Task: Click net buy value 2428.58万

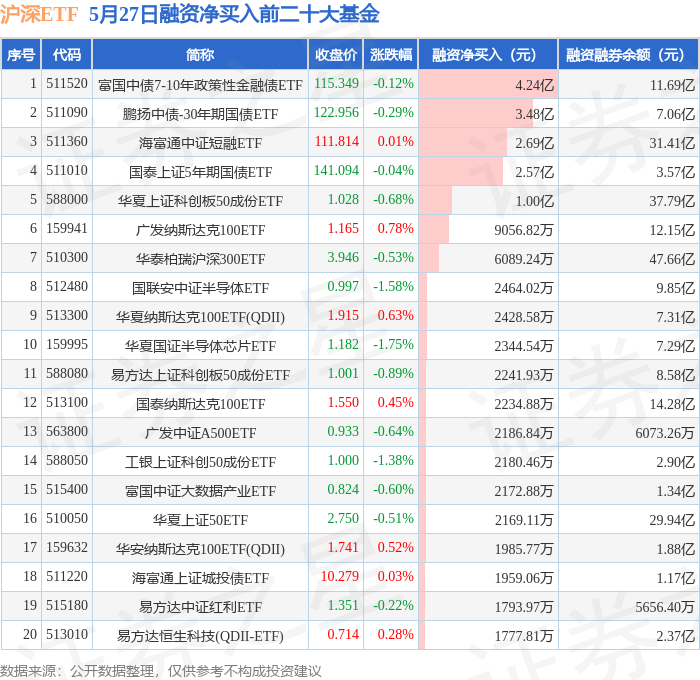Action: 523,317
